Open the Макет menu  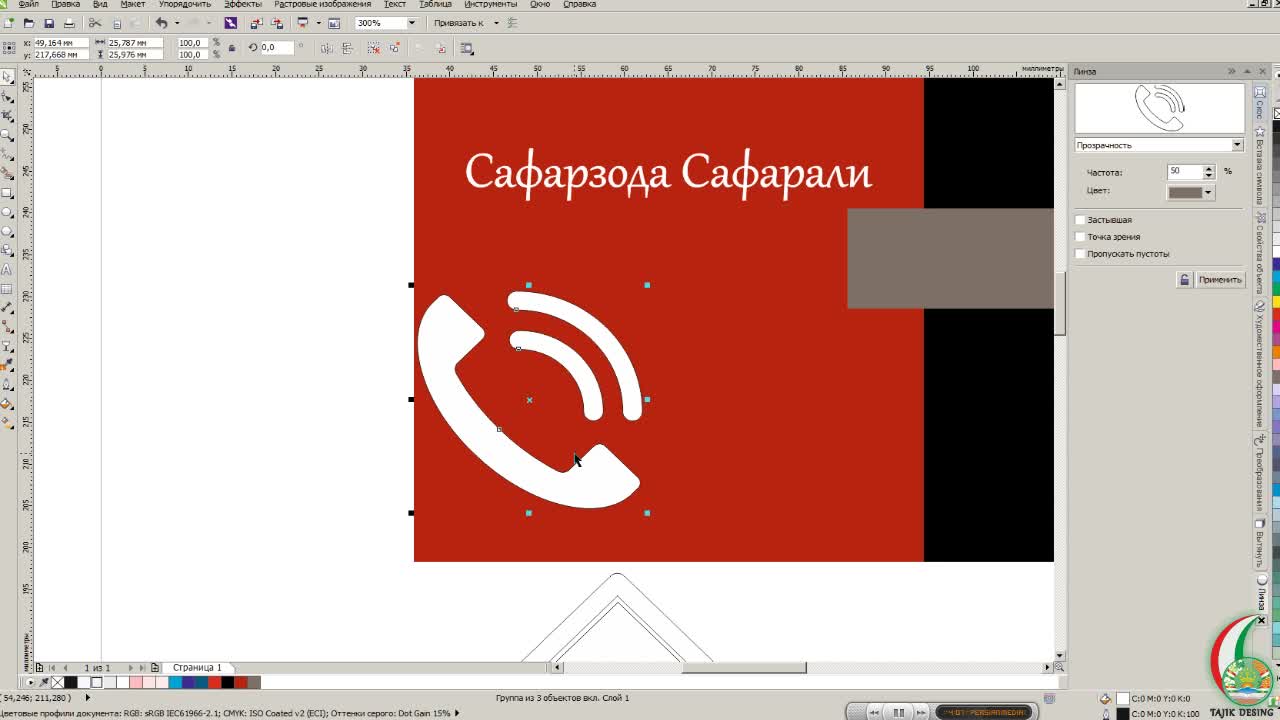pos(132,4)
